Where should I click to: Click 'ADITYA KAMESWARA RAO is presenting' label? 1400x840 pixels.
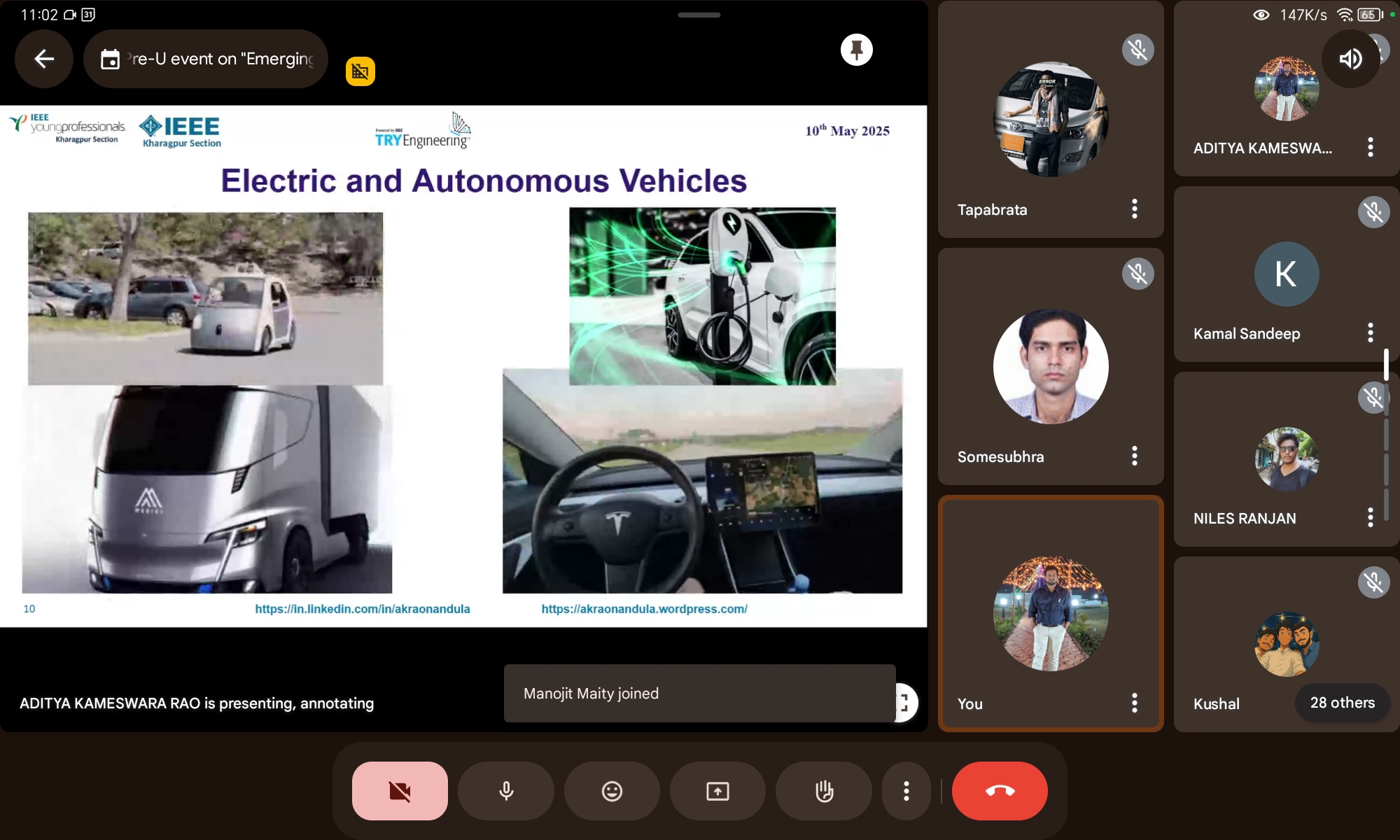[x=197, y=703]
